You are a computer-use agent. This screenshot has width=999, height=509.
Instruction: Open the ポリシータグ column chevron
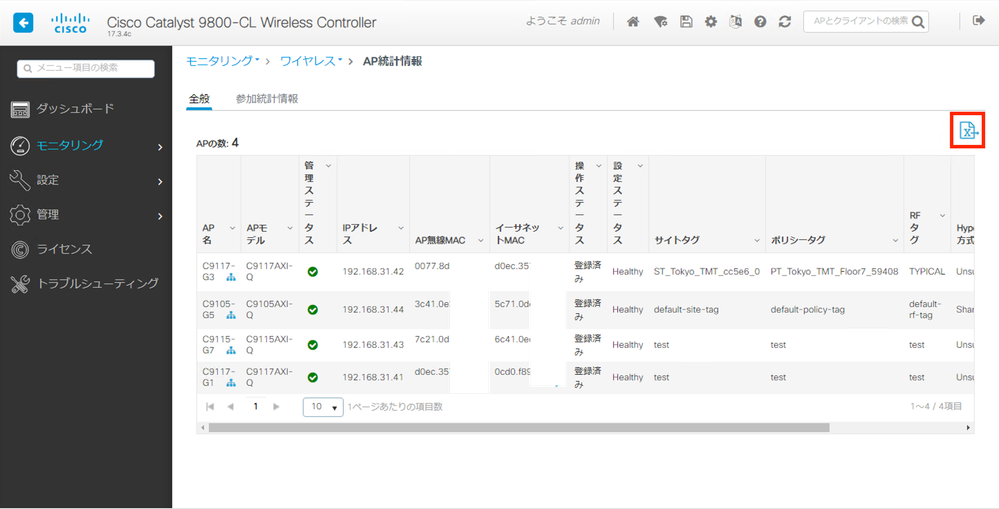[895, 240]
